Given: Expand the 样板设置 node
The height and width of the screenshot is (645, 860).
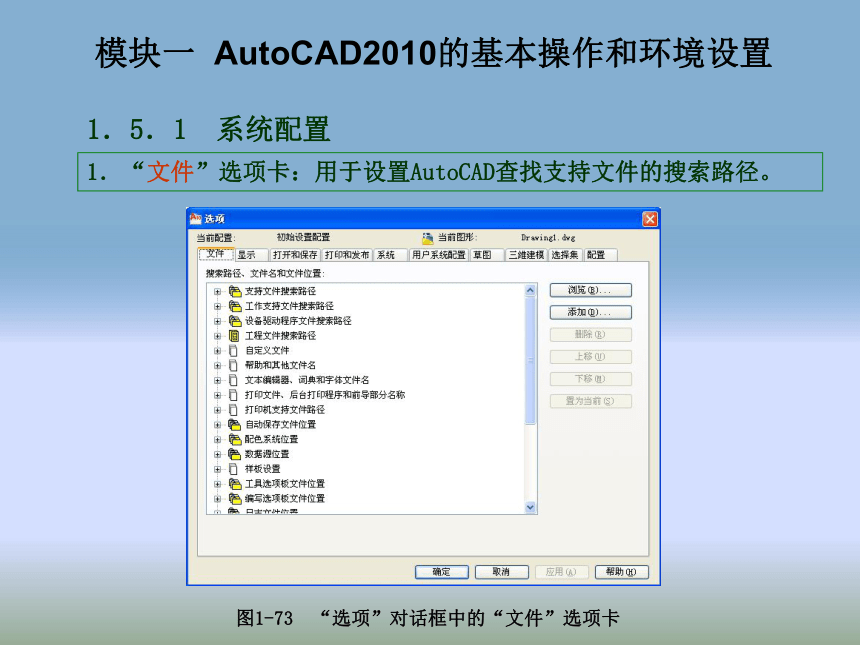Looking at the screenshot, I should 218,469.
